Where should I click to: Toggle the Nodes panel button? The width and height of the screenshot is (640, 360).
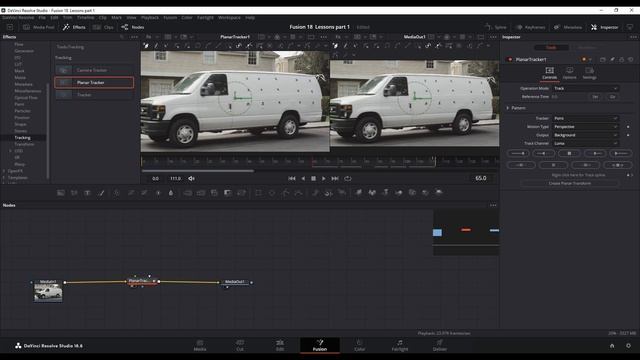(x=133, y=27)
